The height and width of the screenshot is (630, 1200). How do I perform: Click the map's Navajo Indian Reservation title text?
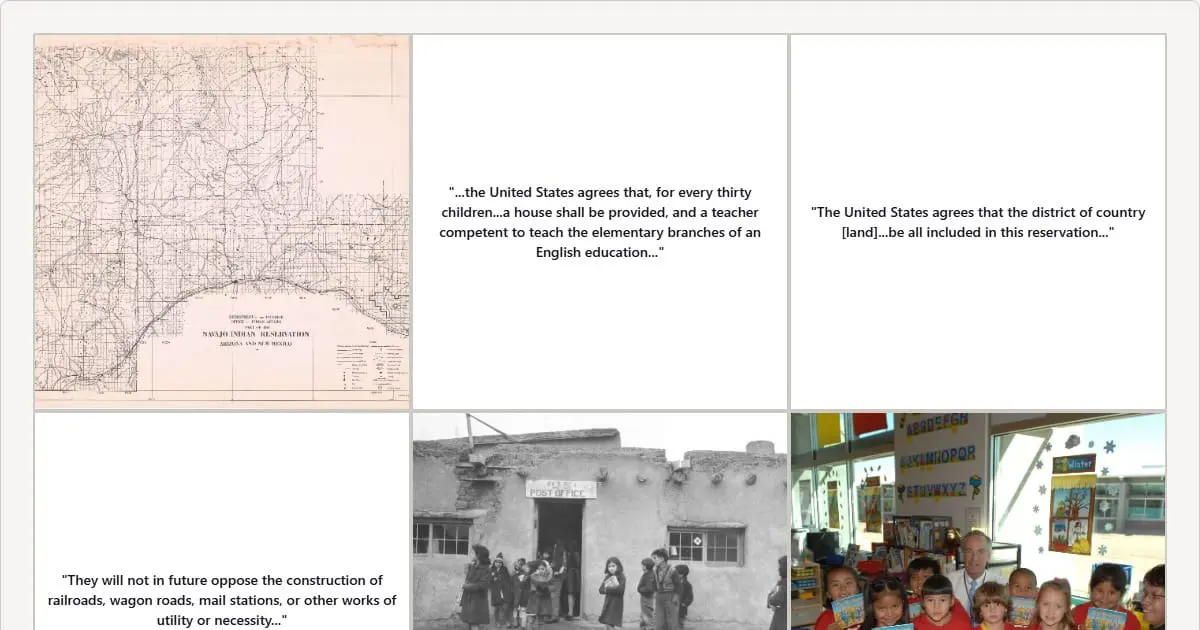coord(256,334)
